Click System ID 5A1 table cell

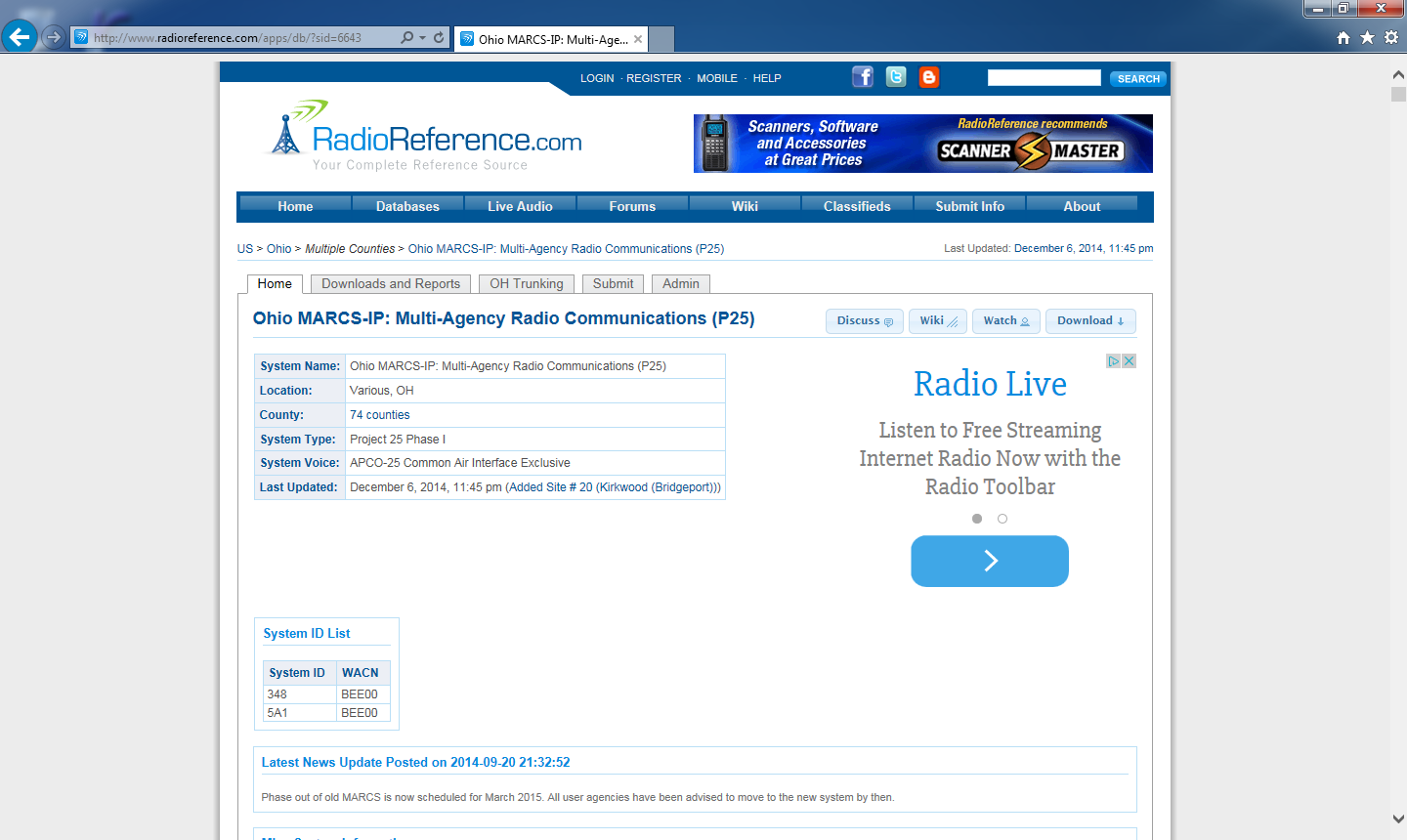(x=299, y=713)
